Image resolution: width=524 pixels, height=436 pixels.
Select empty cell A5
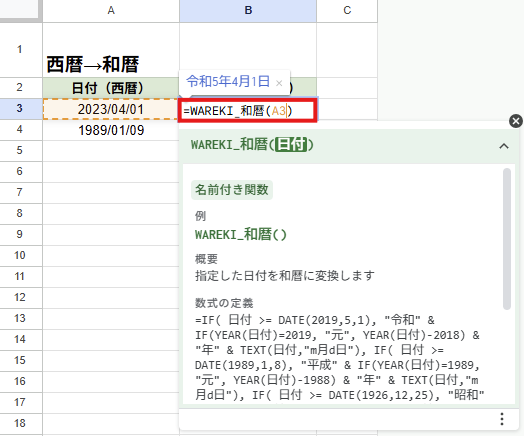click(x=111, y=151)
